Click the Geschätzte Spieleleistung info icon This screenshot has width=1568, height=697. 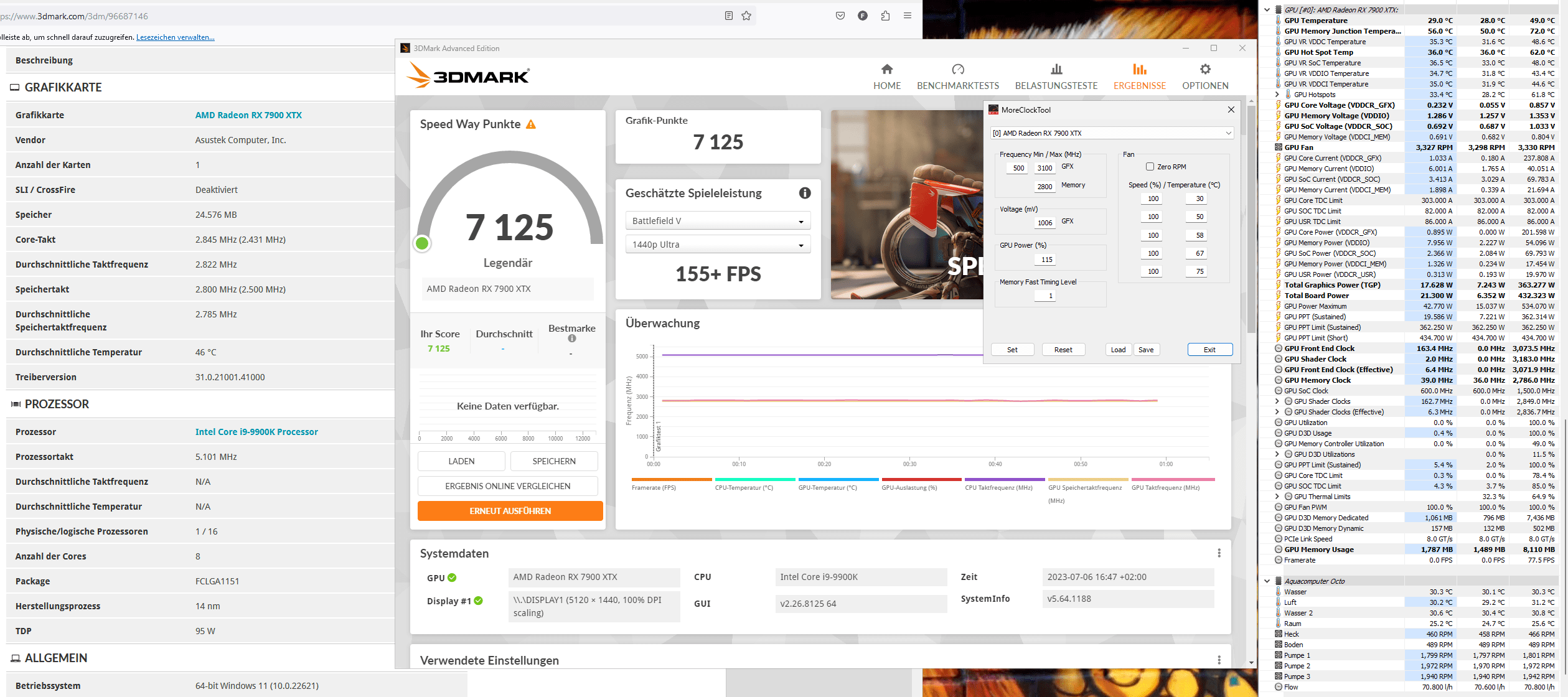[804, 193]
